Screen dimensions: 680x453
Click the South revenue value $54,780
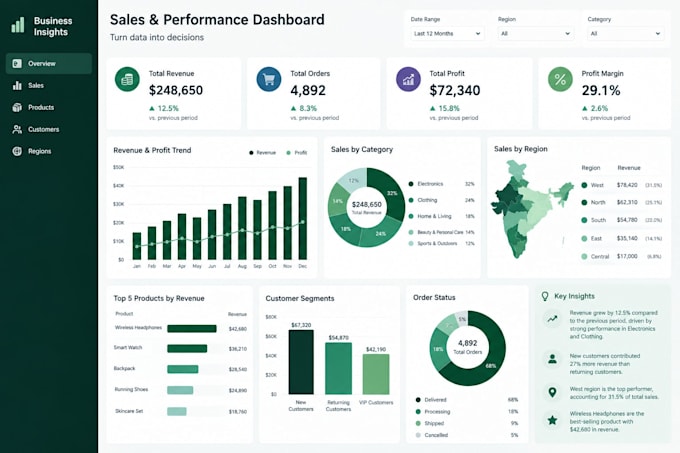(627, 220)
